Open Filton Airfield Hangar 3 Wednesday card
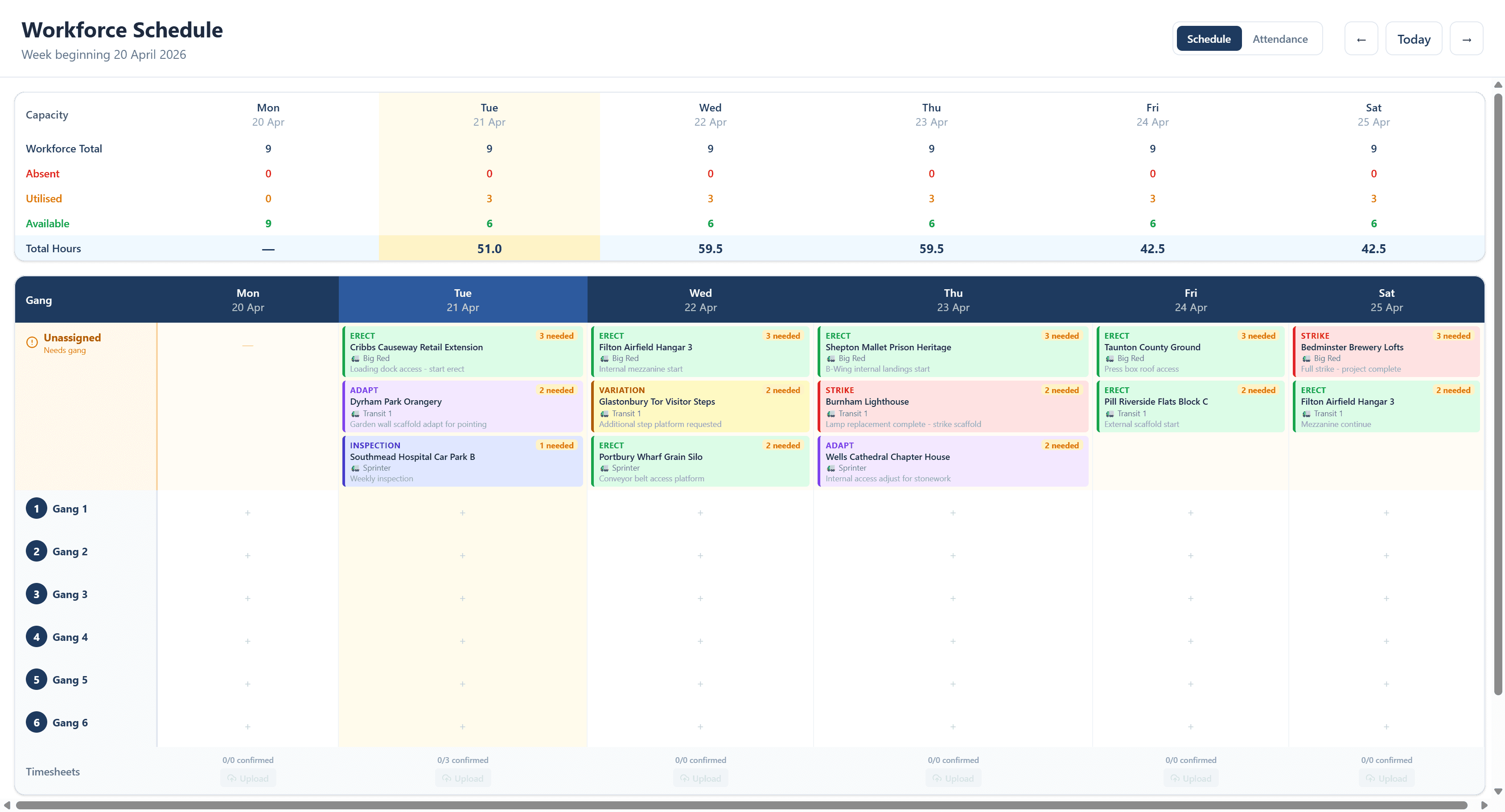This screenshot has width=1505, height=812. pyautogui.click(x=700, y=352)
